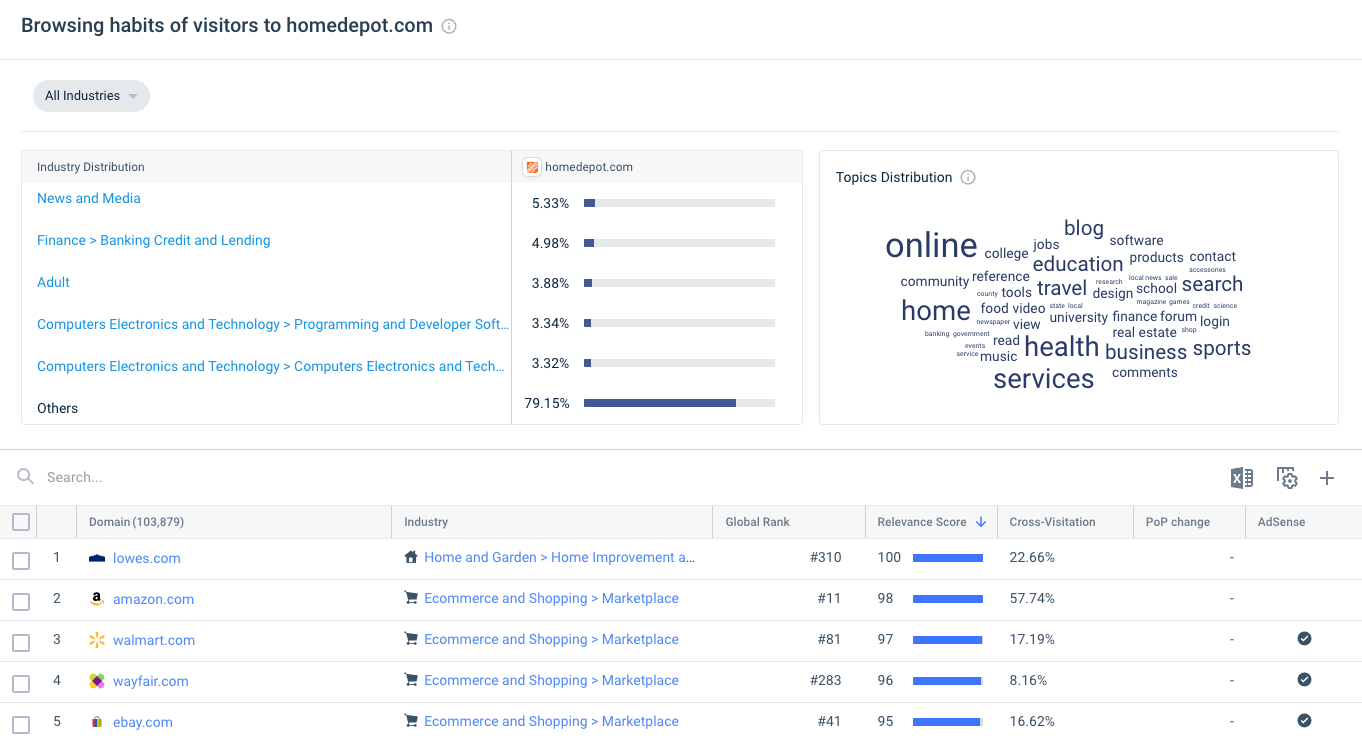The height and width of the screenshot is (741, 1362).
Task: Click cart icon in ebay.com industry cell
Action: [411, 721]
